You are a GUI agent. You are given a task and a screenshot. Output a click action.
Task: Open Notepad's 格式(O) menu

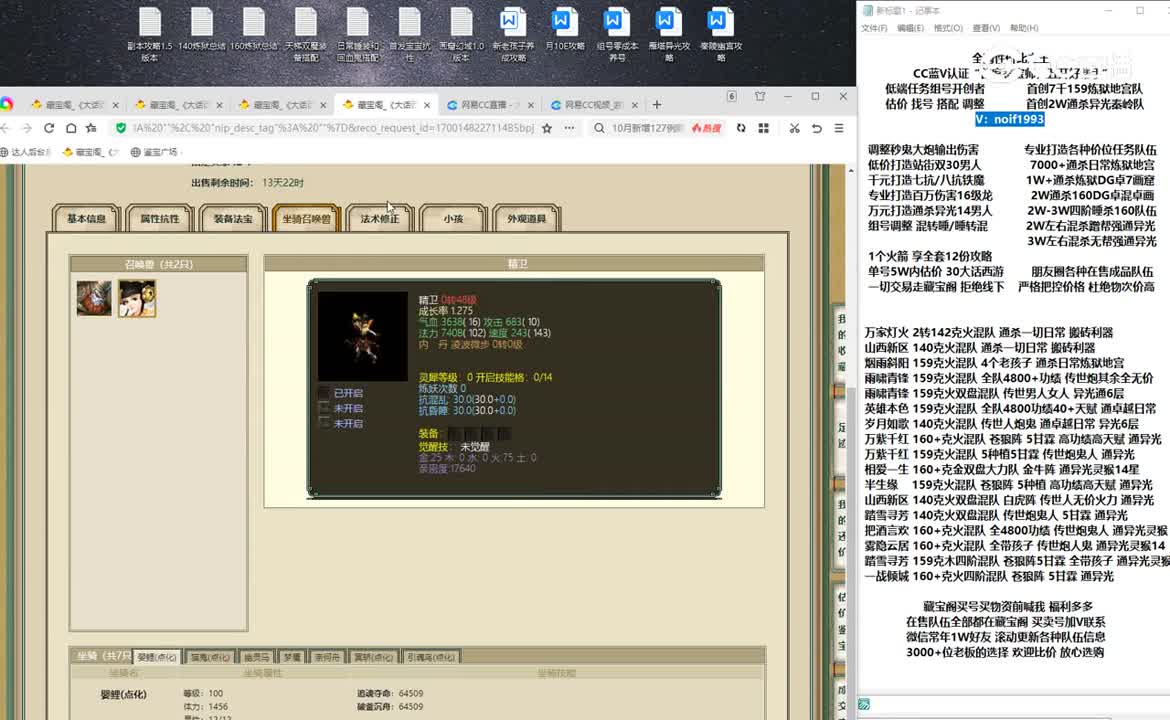(948, 28)
